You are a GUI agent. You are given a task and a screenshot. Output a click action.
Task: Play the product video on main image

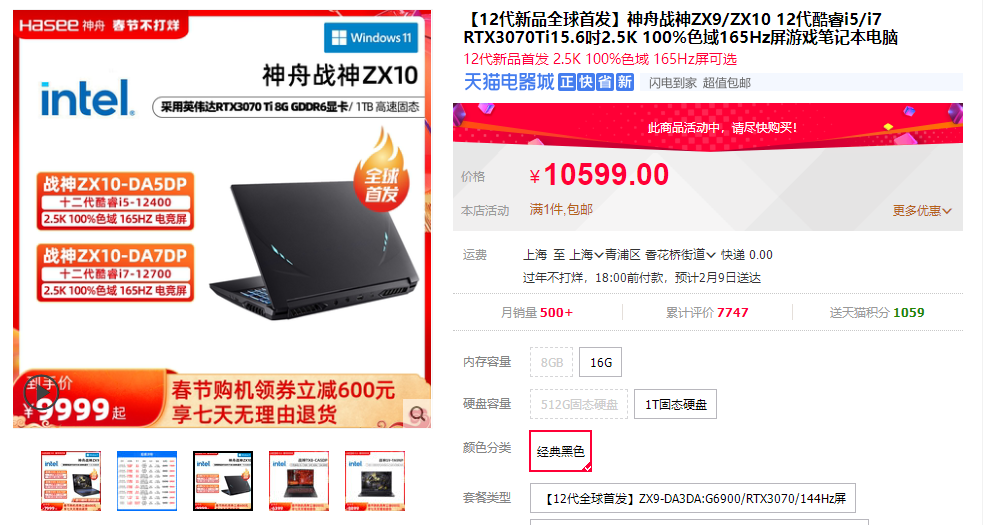[41, 393]
